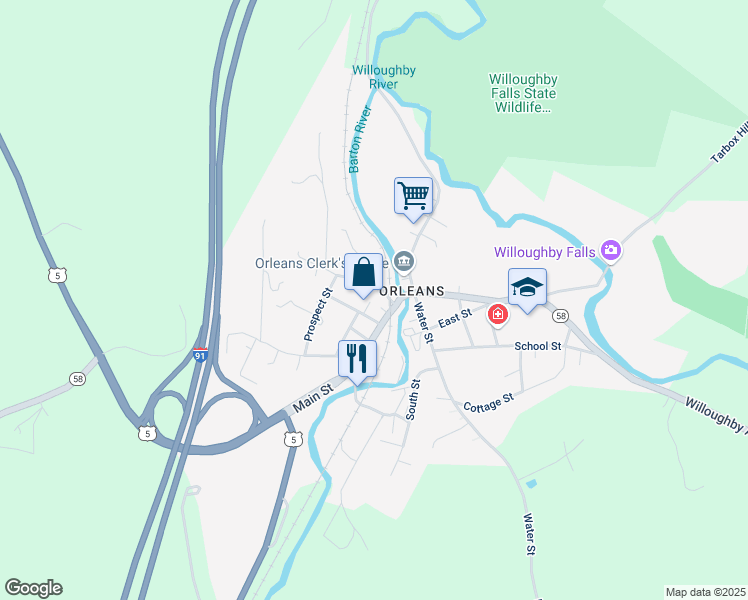This screenshot has width=748, height=600.
Task: Open the Google logo link
Action: tap(33, 588)
